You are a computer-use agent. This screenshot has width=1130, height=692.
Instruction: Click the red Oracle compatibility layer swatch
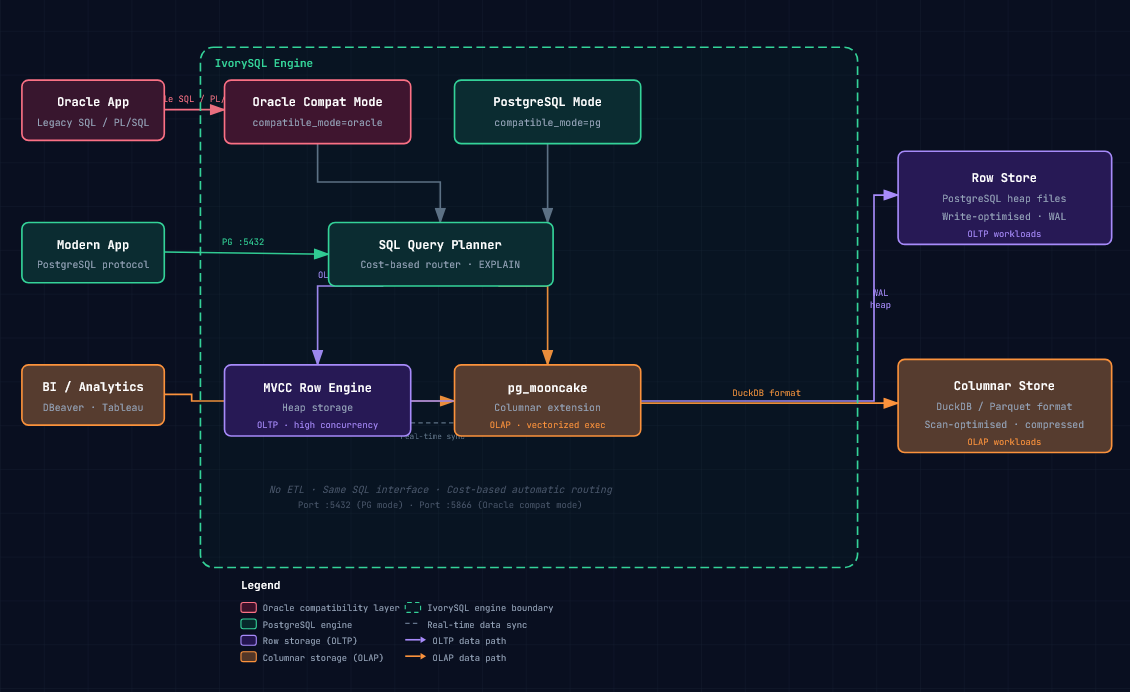click(249, 608)
